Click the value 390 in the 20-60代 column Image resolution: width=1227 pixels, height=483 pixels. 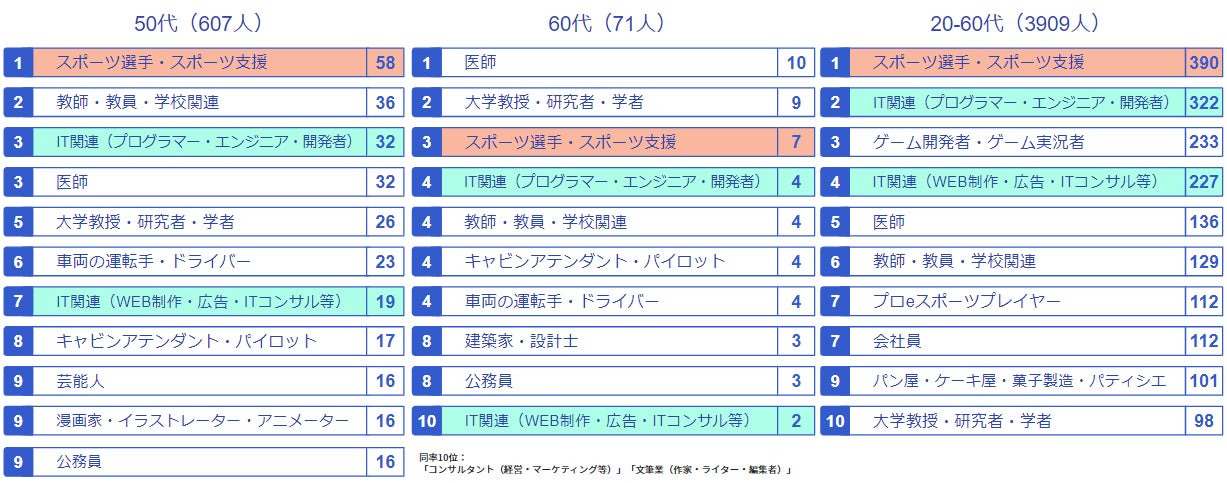coord(1202,63)
